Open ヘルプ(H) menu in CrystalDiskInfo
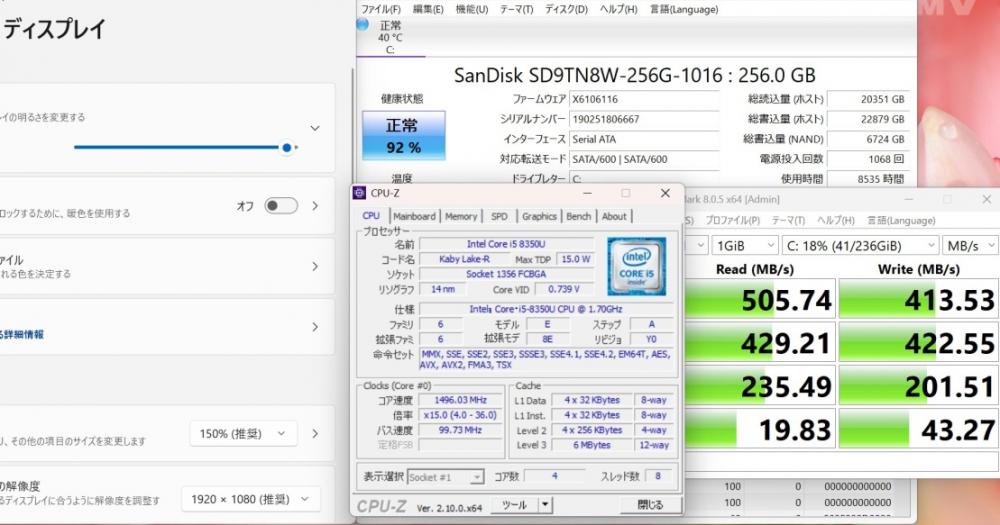 [619, 9]
